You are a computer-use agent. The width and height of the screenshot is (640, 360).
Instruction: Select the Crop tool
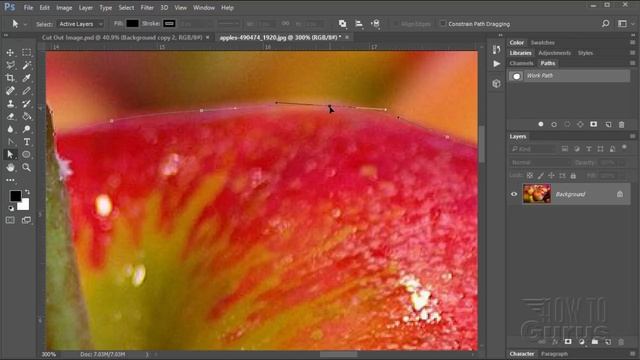coord(10,78)
